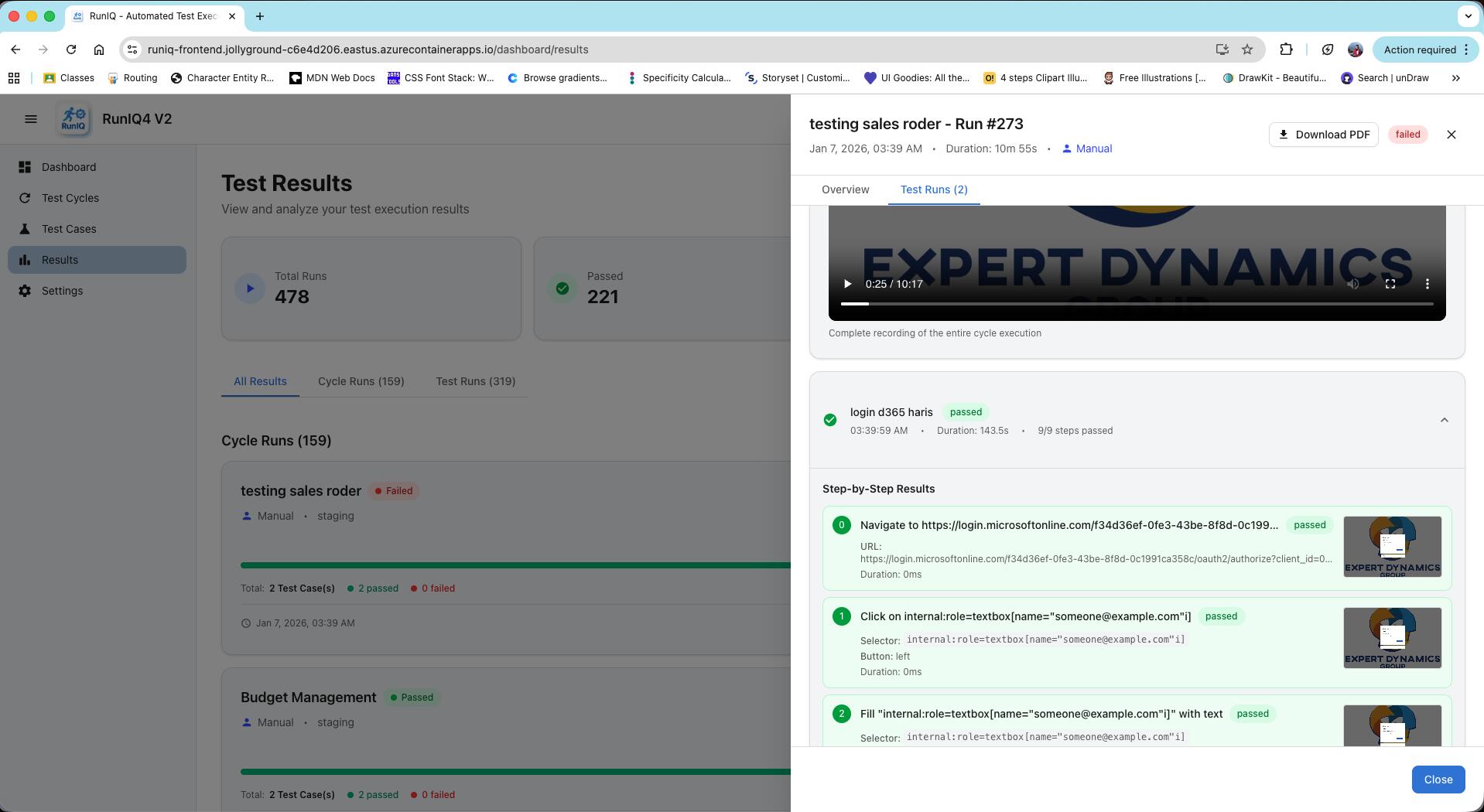The height and width of the screenshot is (812, 1484).
Task: Reload the current browser page
Action: pyautogui.click(x=71, y=49)
